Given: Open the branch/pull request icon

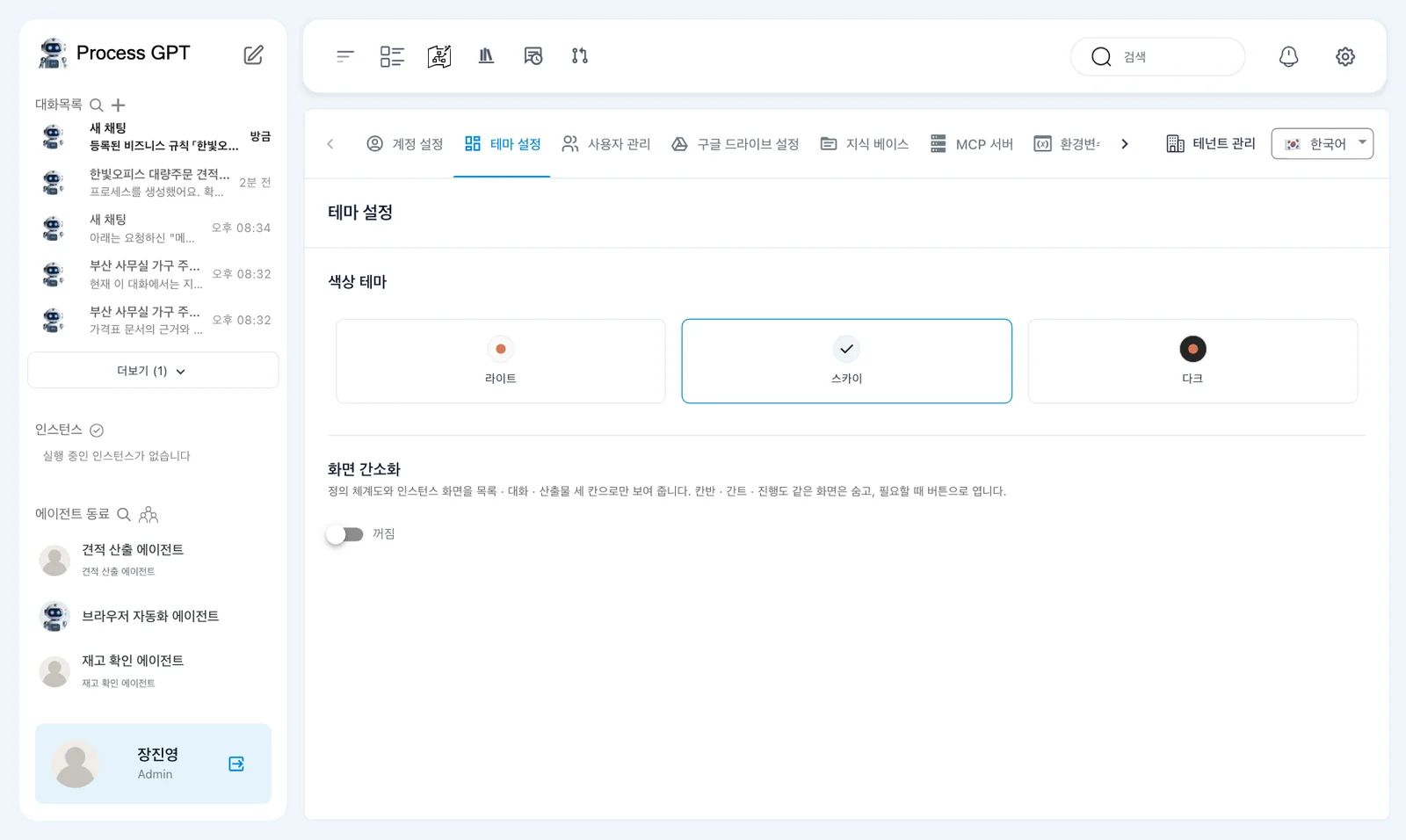Looking at the screenshot, I should coord(580,56).
